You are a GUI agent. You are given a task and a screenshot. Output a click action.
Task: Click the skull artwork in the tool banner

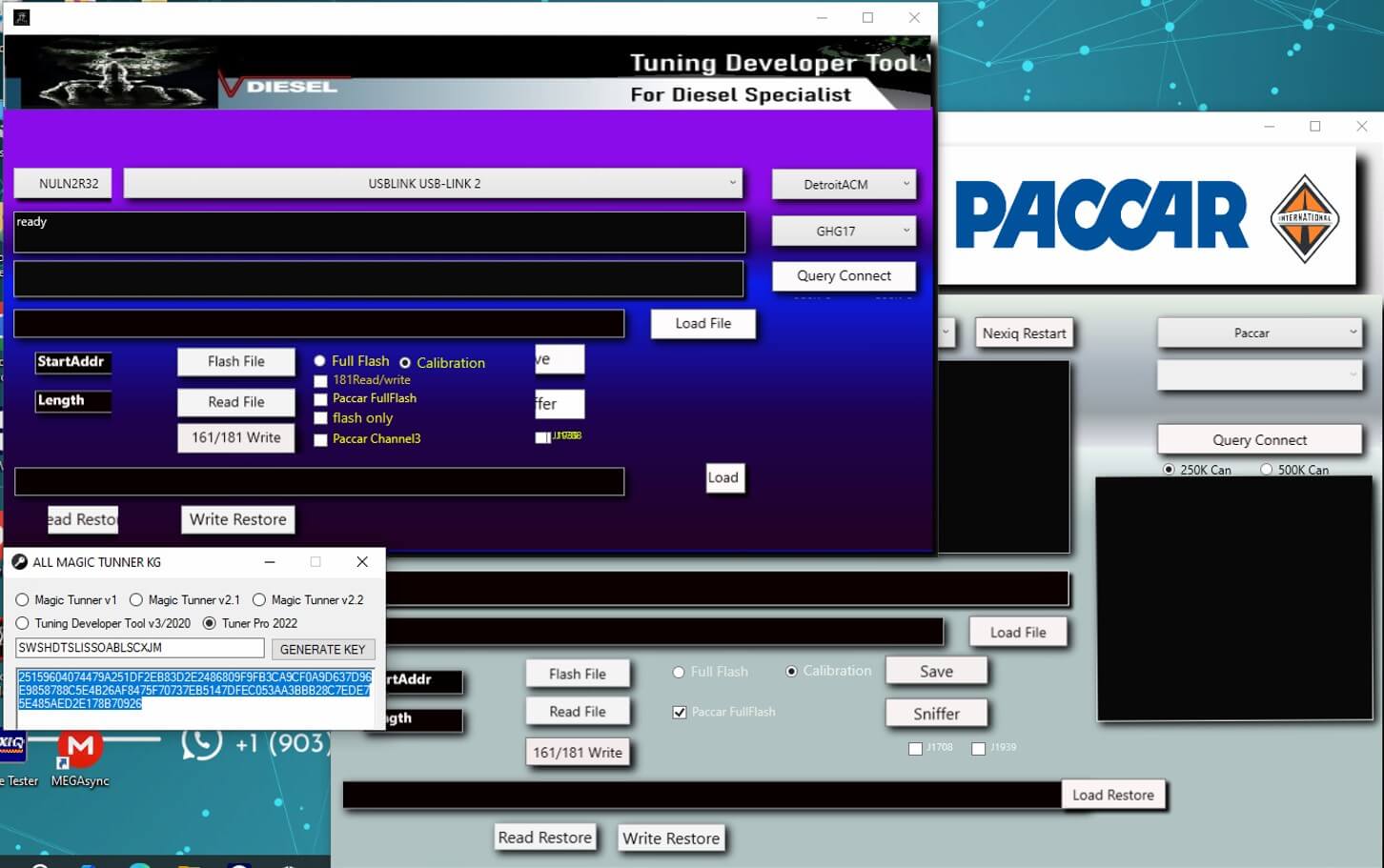pos(114,71)
